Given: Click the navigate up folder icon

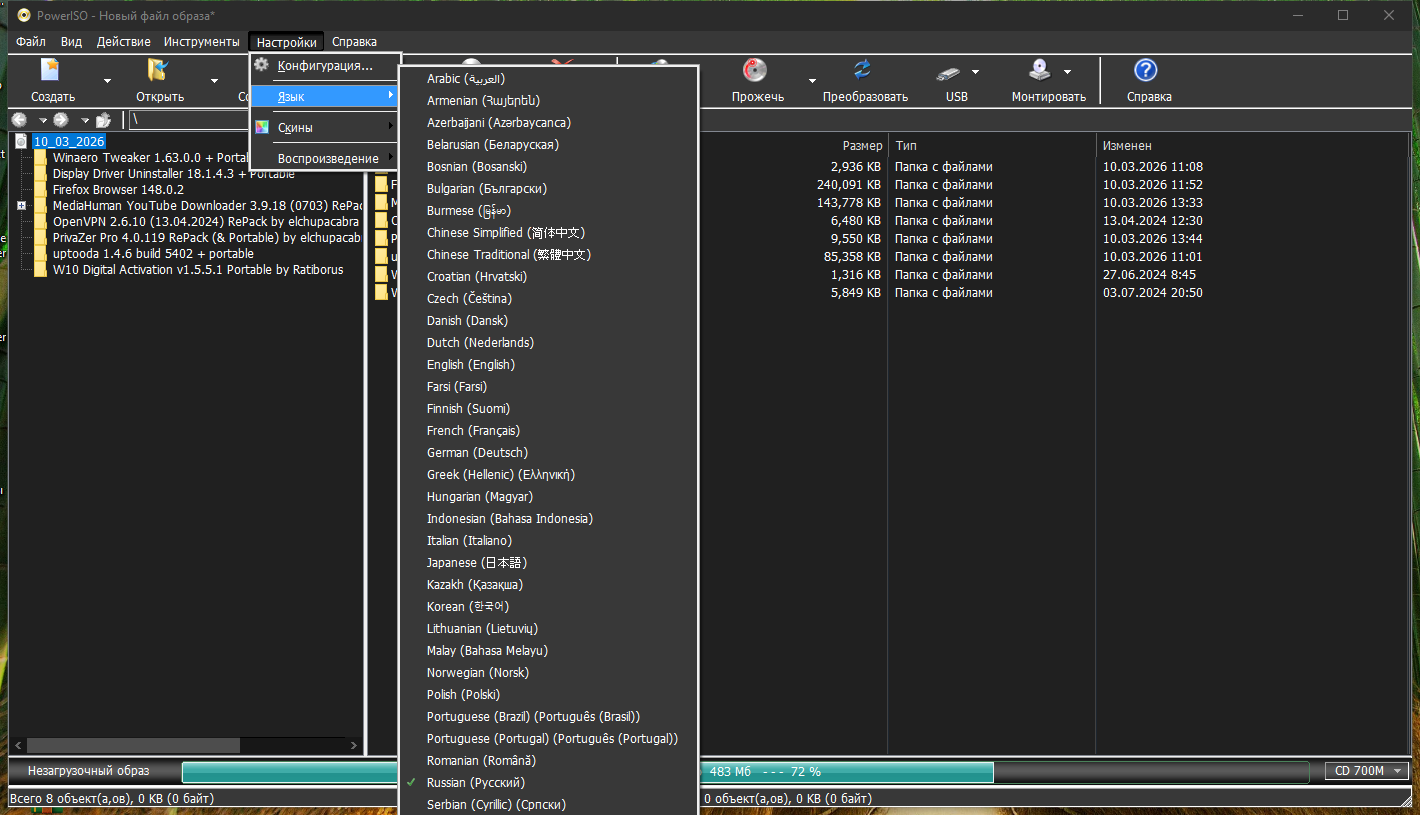Looking at the screenshot, I should click(103, 120).
